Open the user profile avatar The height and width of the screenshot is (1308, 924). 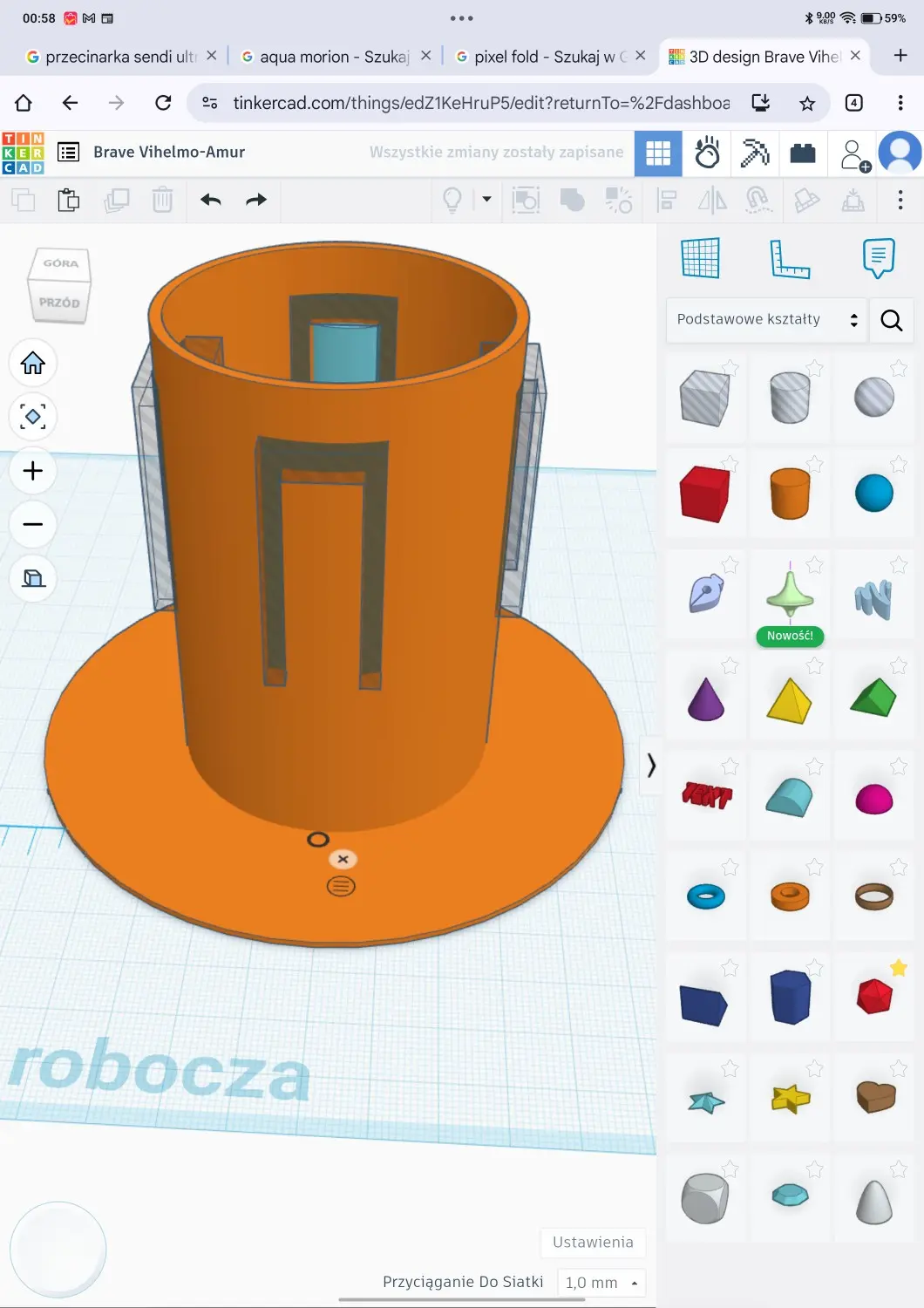[x=900, y=153]
